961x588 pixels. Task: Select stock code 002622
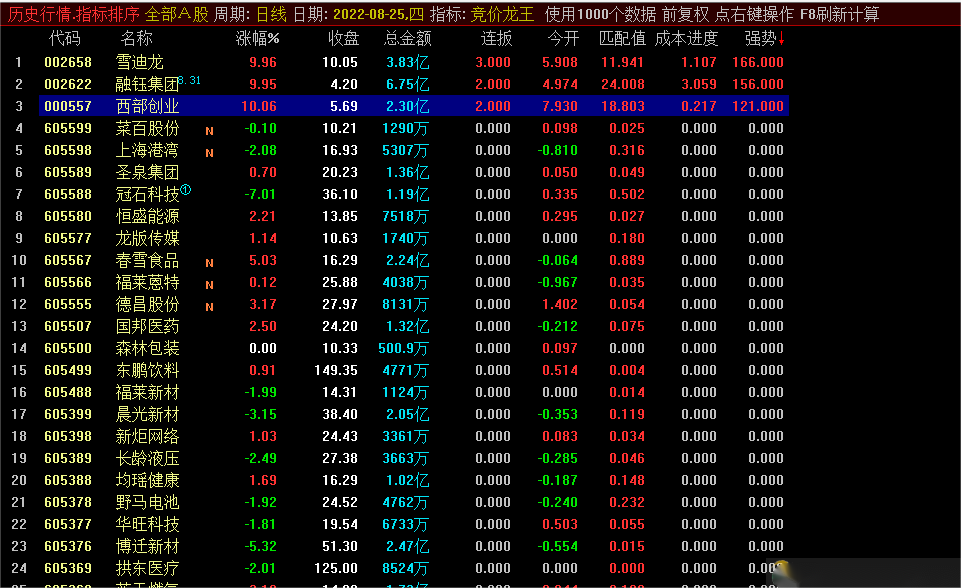(x=68, y=84)
